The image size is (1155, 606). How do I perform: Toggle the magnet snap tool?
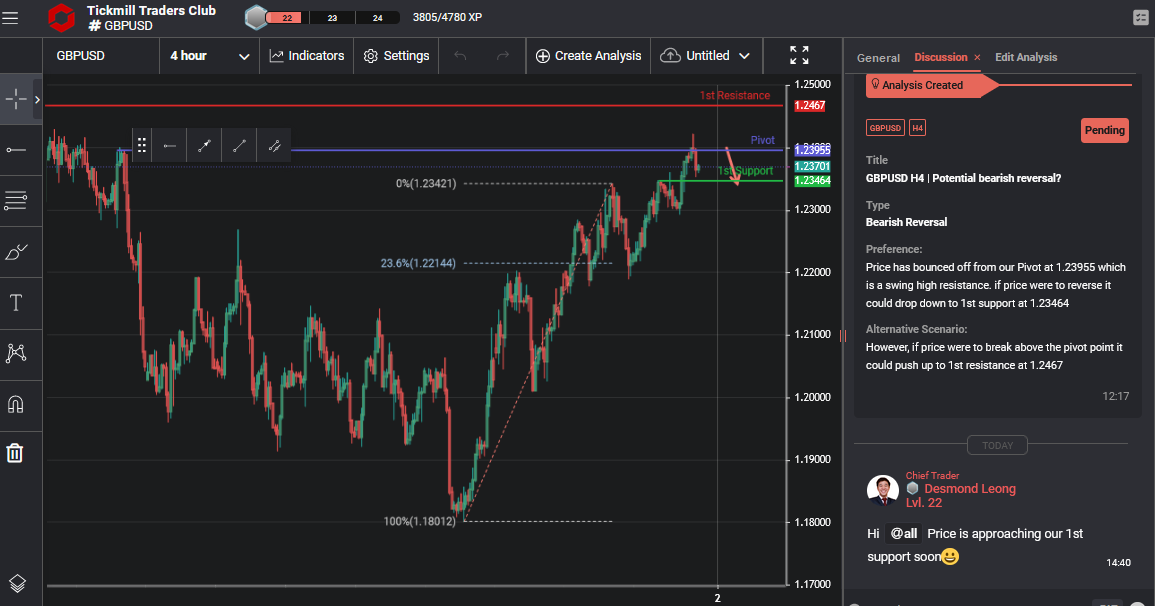(x=15, y=404)
